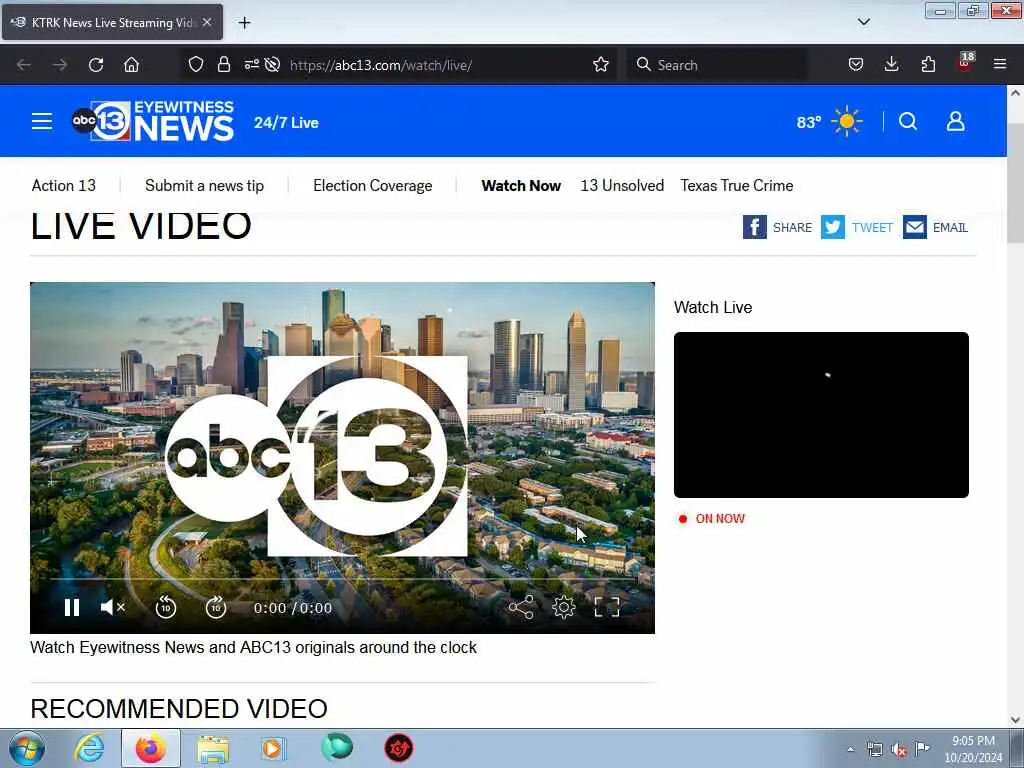Image resolution: width=1024 pixels, height=768 pixels.
Task: Click the scrollbar down arrow
Action: point(1015,720)
